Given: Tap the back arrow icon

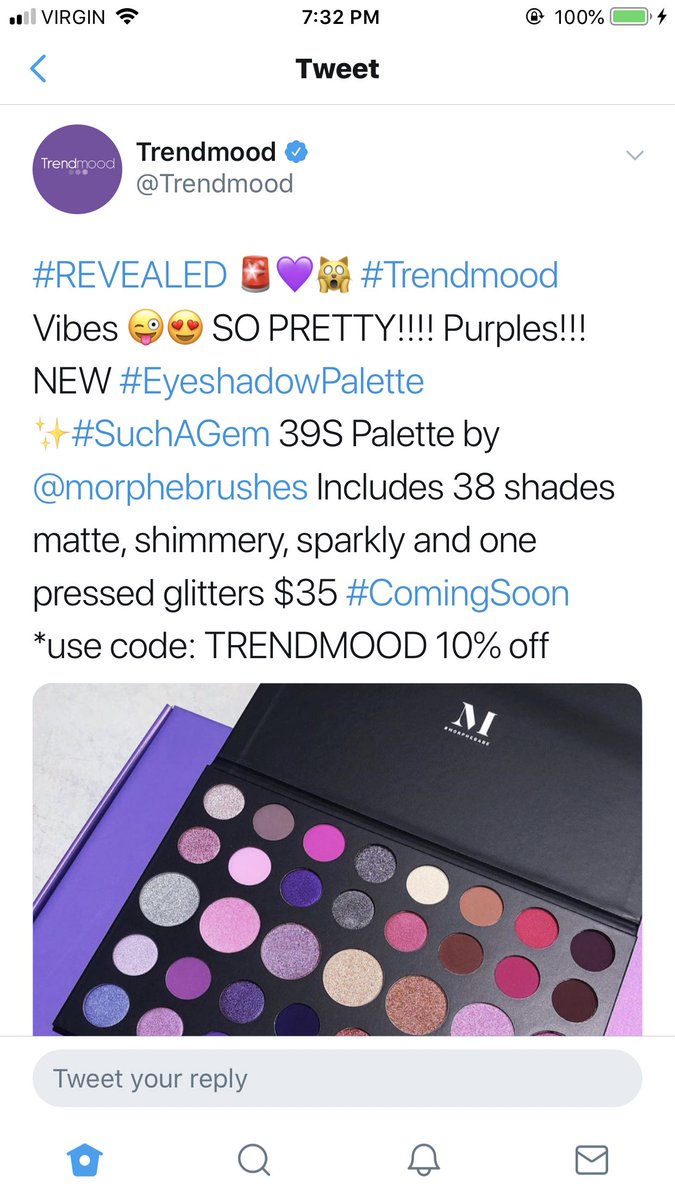Looking at the screenshot, I should (x=38, y=69).
